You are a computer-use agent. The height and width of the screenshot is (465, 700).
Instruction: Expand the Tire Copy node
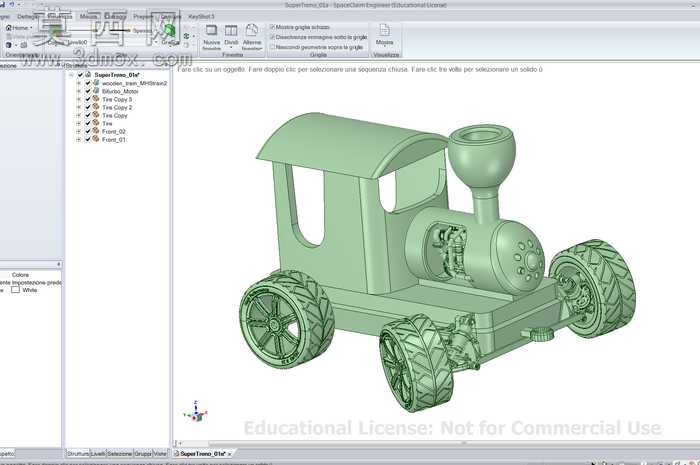click(79, 116)
